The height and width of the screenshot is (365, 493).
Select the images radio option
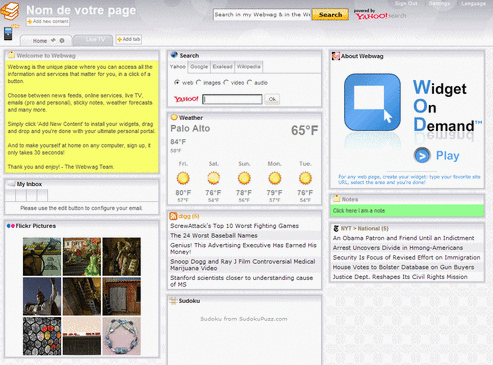click(x=199, y=82)
